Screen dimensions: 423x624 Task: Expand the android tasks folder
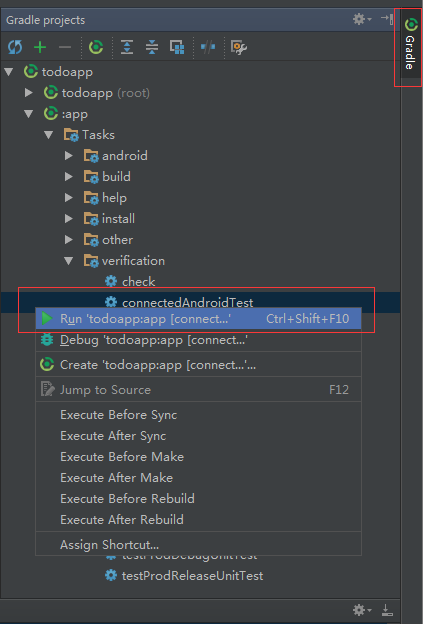[68, 156]
